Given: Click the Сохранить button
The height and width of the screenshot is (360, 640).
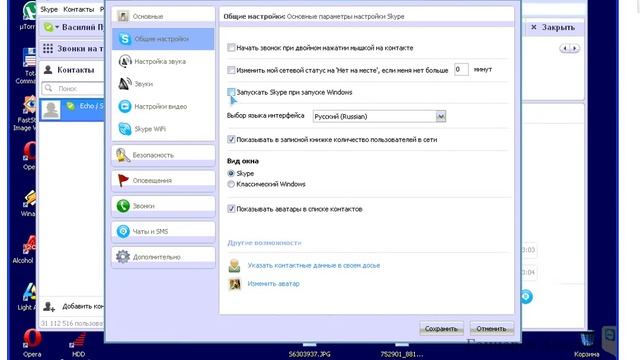Looking at the screenshot, I should point(441,329).
